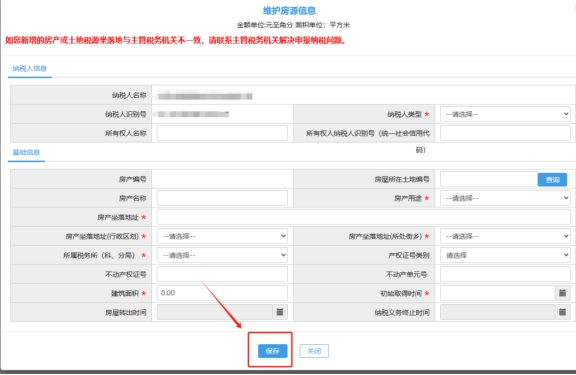576x375 pixels.
Task: Open calendar icon for 房屋转出时间
Action: pos(280,312)
